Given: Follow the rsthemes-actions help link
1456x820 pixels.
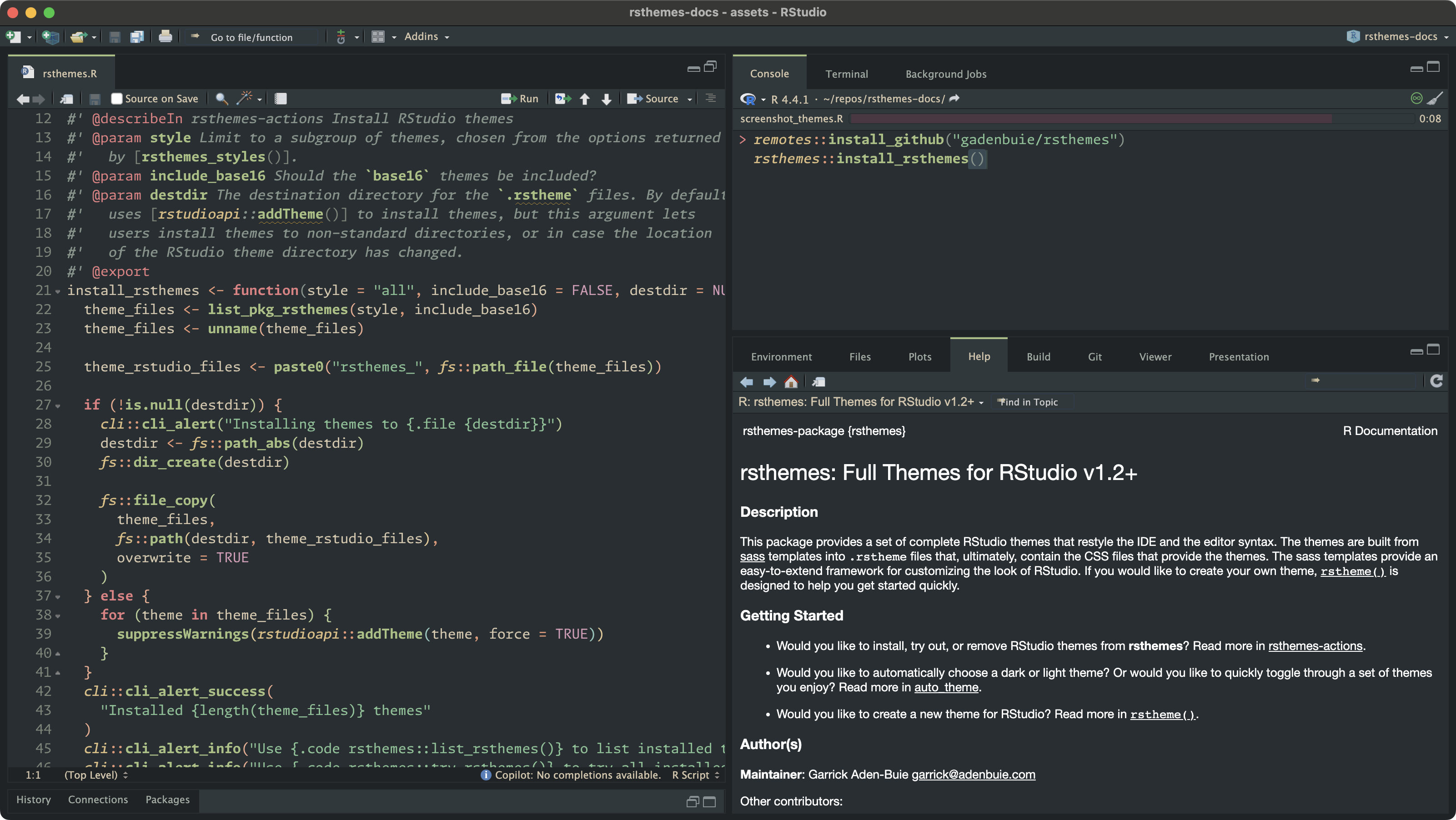Looking at the screenshot, I should click(1315, 646).
